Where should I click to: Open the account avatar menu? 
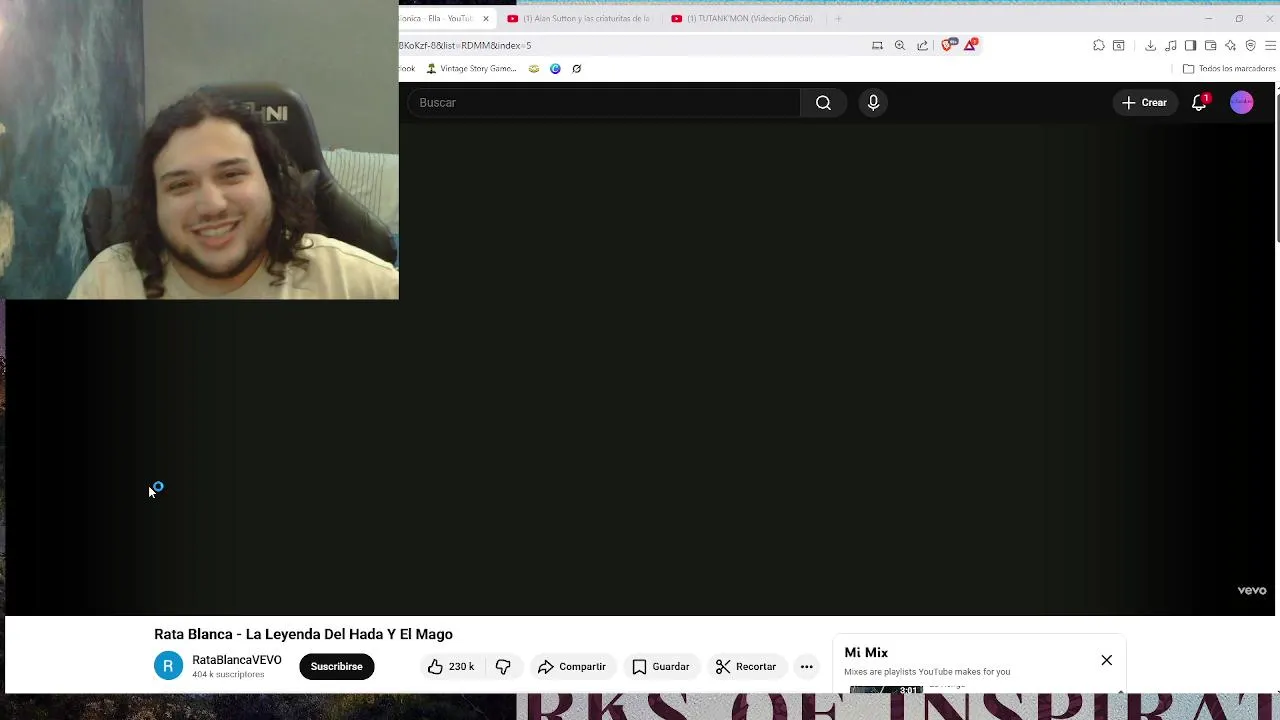[1241, 102]
